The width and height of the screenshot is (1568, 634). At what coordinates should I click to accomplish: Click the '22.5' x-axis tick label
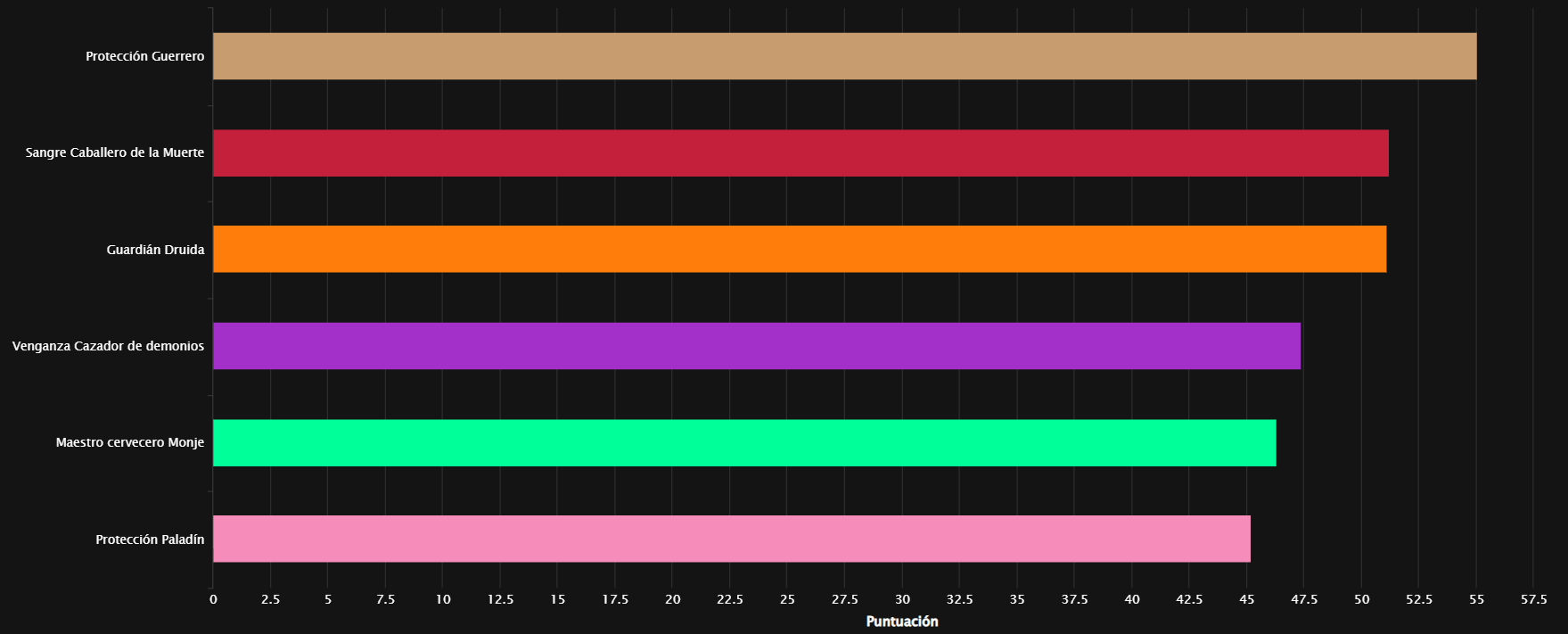coord(730,599)
